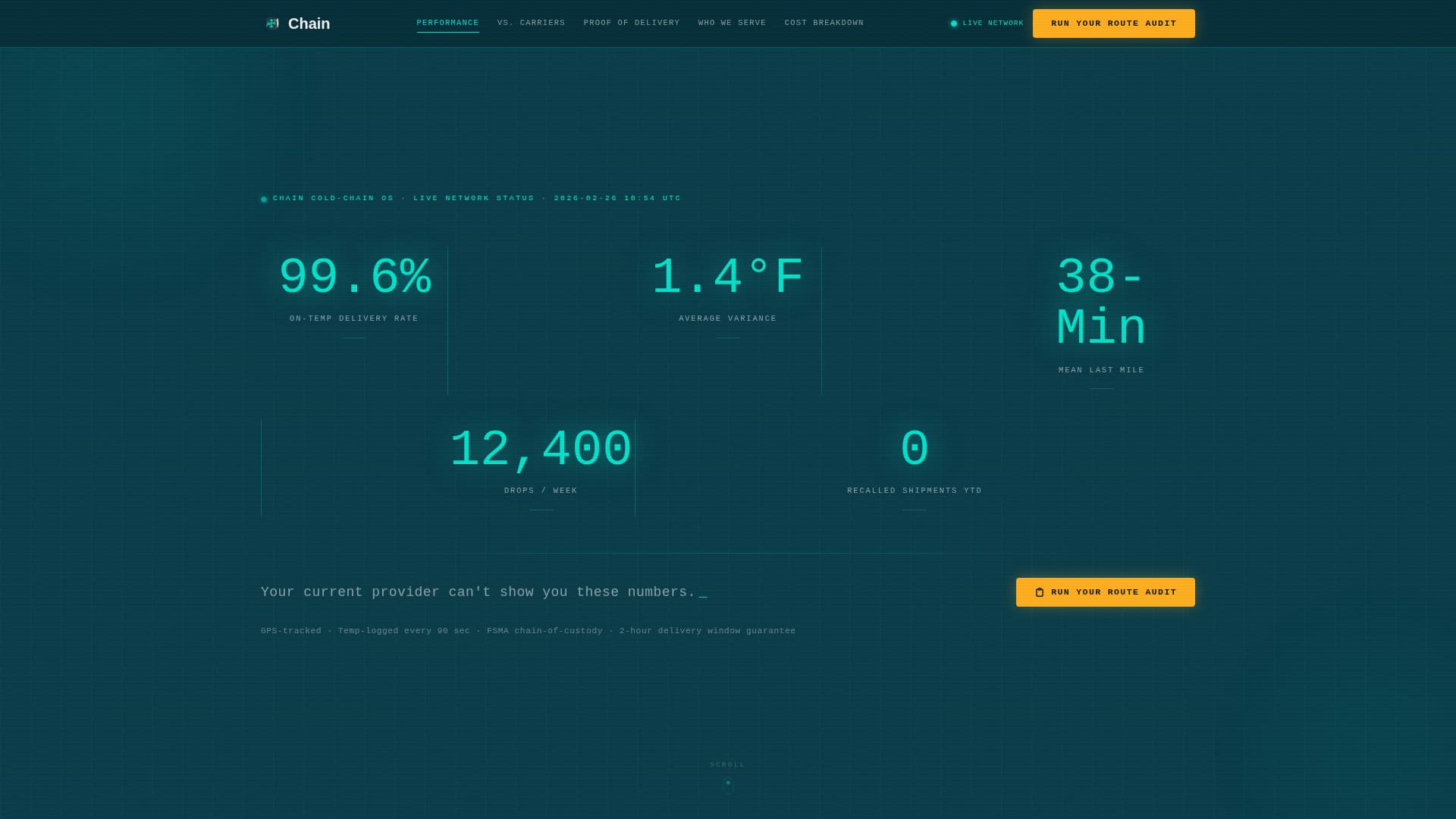Screen dimensions: 1456x819
Task: Switch to the VS. CARRIERS section
Action: click(531, 23)
